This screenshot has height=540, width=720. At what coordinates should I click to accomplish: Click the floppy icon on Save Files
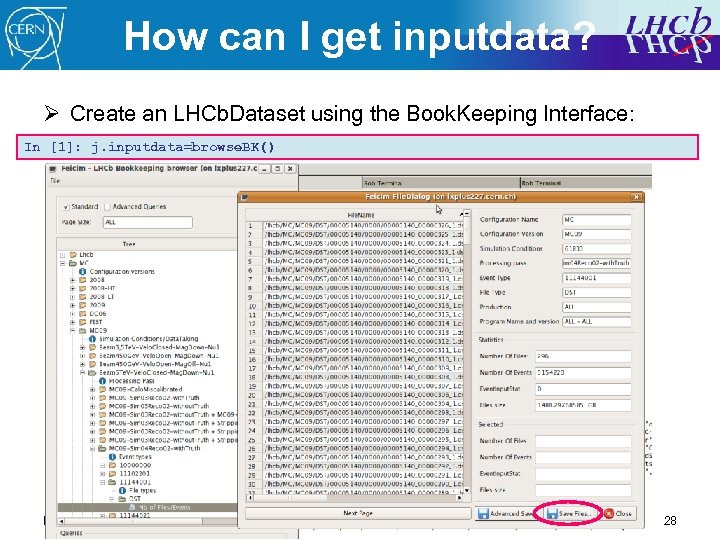point(551,513)
